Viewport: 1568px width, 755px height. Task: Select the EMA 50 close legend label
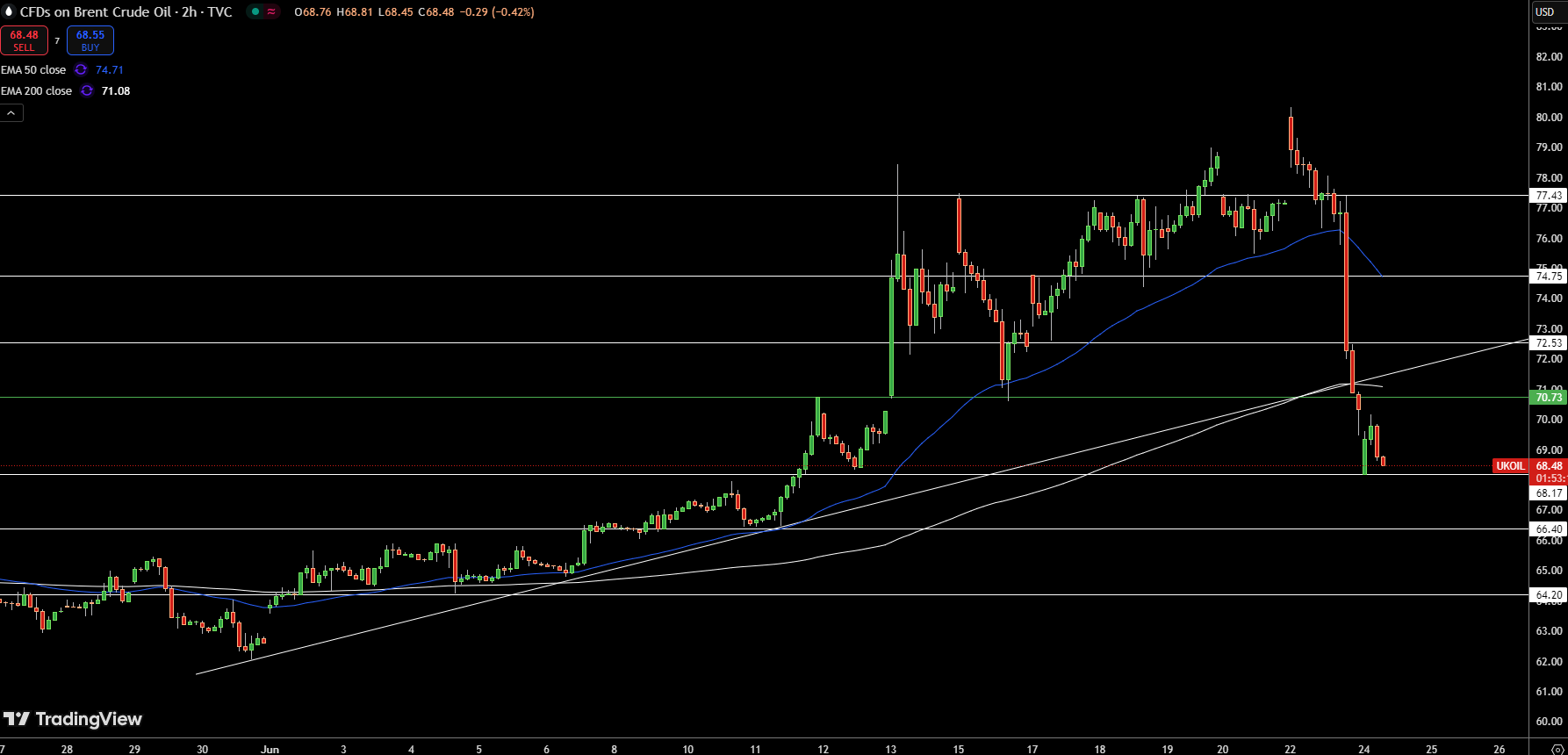[x=33, y=69]
